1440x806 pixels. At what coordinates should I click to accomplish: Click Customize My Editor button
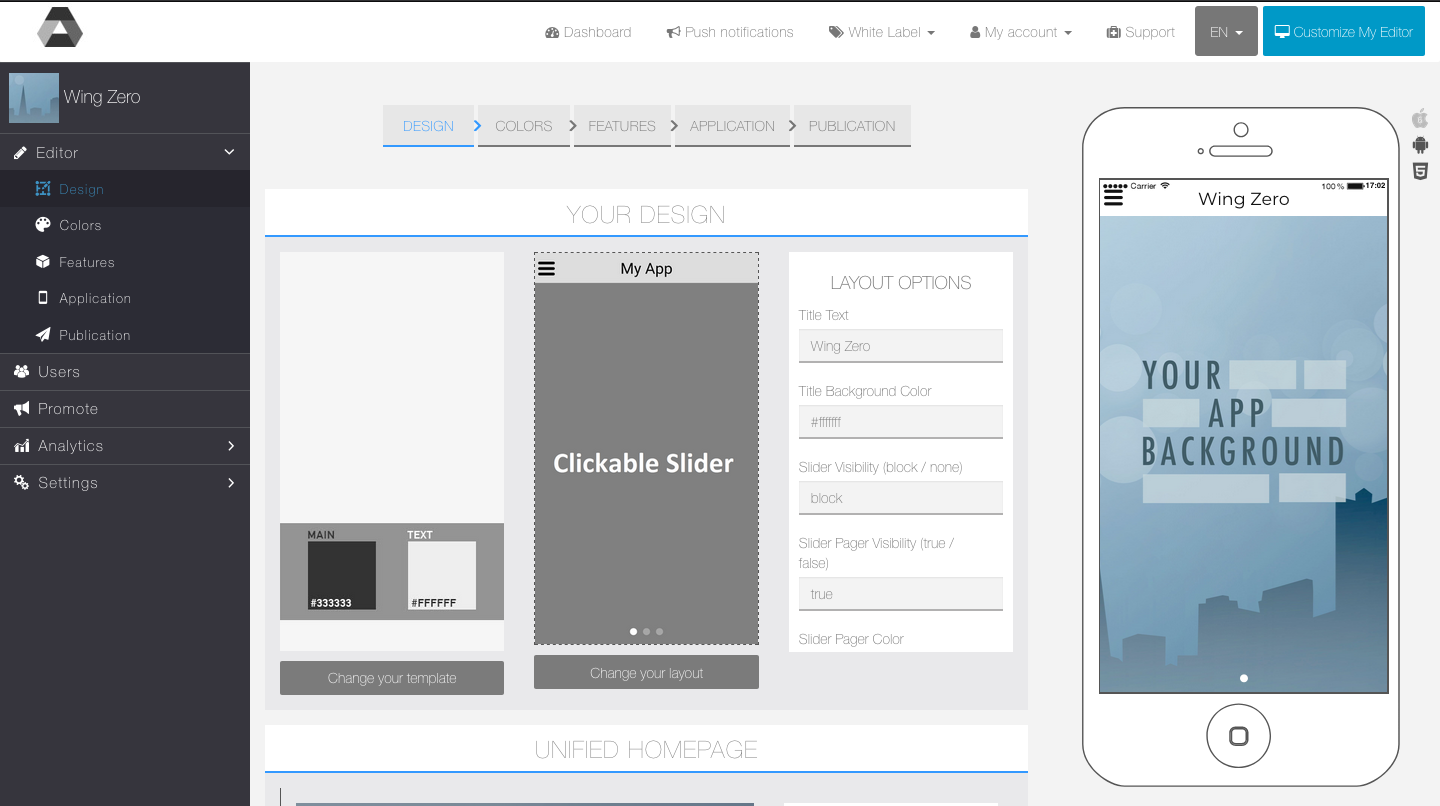pos(1344,31)
